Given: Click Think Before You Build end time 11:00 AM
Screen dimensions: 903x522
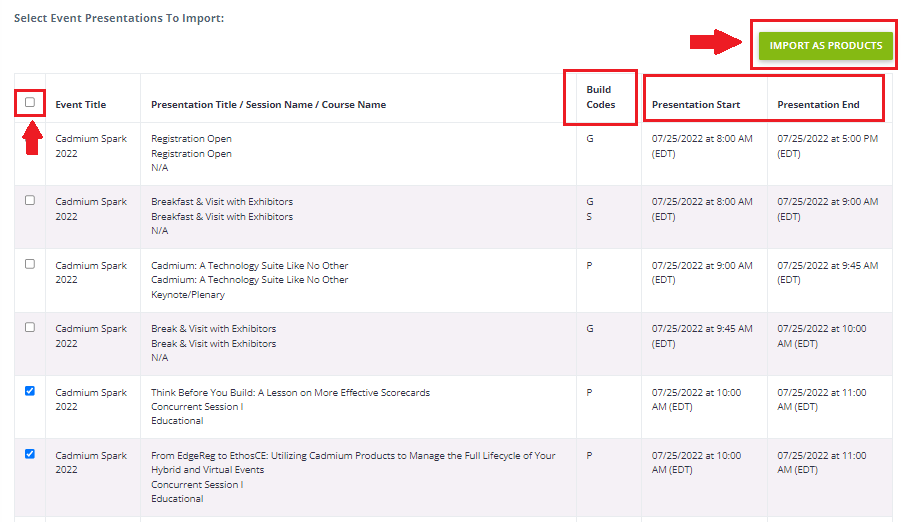Looking at the screenshot, I should 822,399.
